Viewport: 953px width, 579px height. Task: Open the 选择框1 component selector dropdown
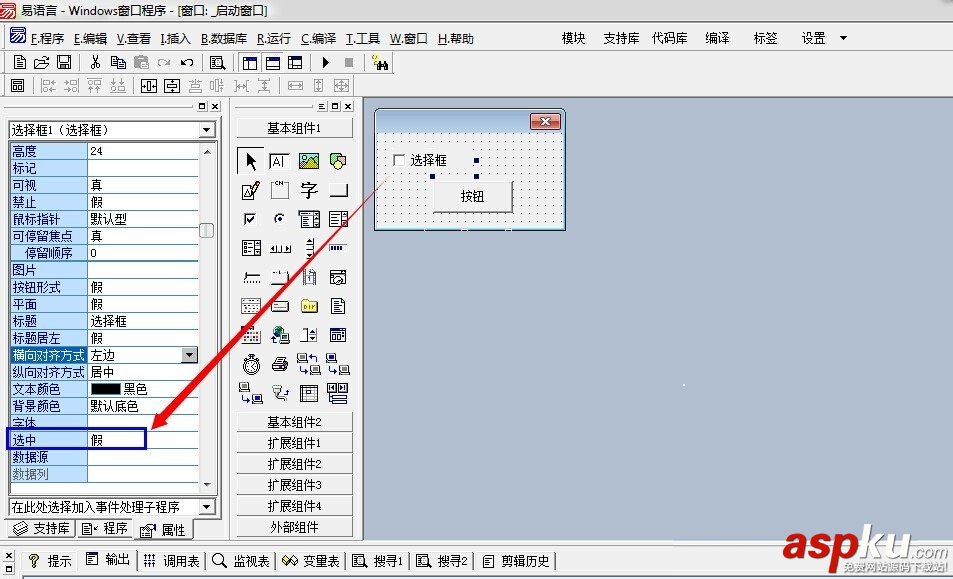click(206, 130)
